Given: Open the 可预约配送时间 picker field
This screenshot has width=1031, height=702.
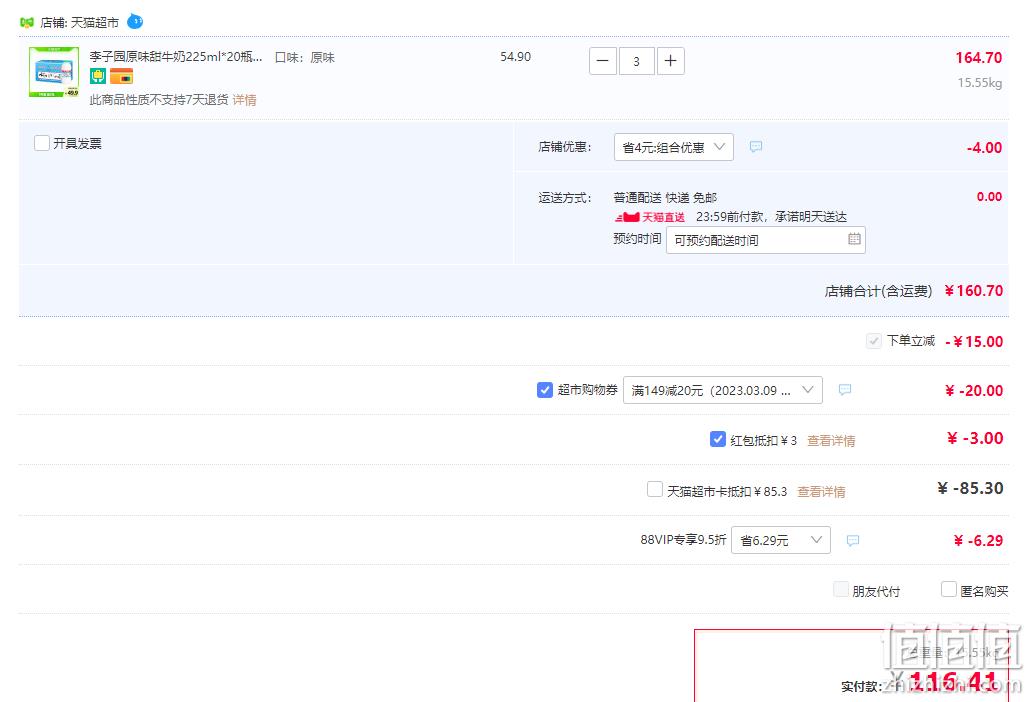Looking at the screenshot, I should [x=765, y=240].
